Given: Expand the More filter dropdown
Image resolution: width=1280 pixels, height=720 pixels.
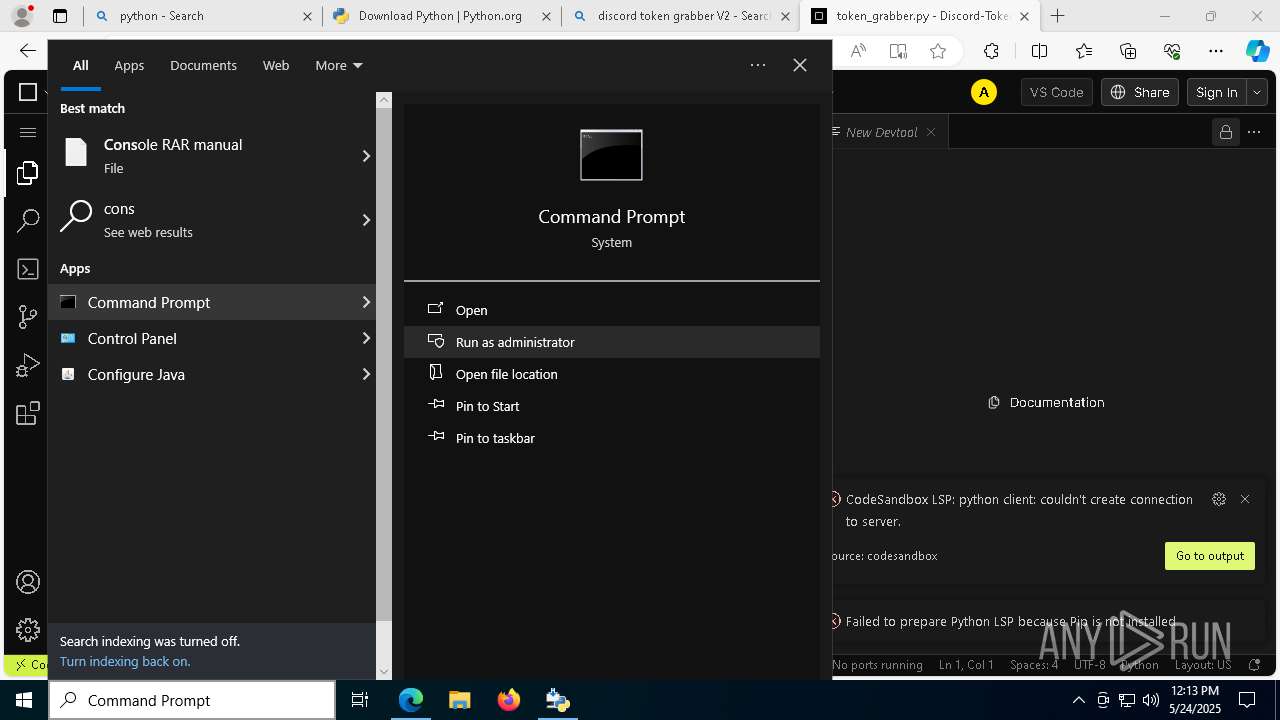Looking at the screenshot, I should [338, 65].
